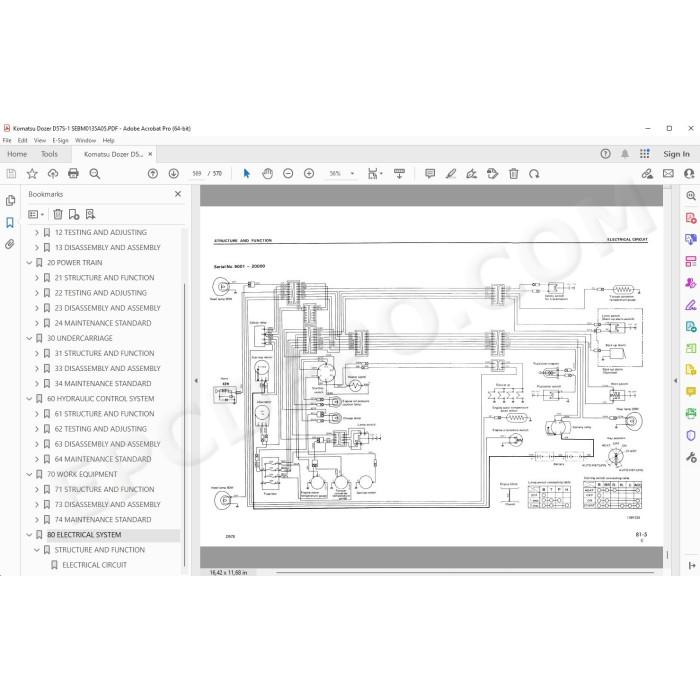Image resolution: width=700 pixels, height=700 pixels.
Task: Open the Tools tab
Action: [x=49, y=154]
